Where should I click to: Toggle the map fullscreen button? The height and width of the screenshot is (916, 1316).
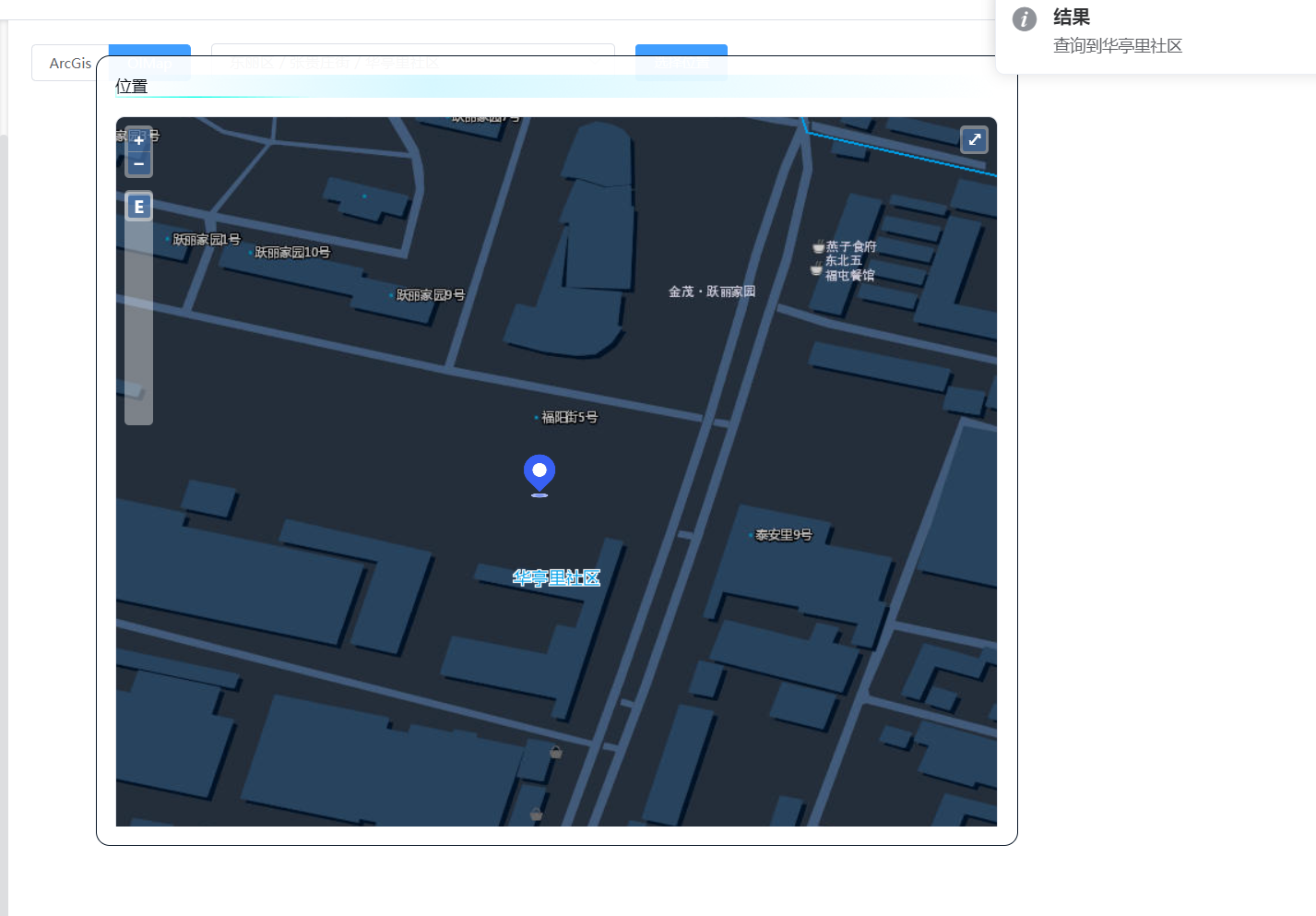coord(974,139)
